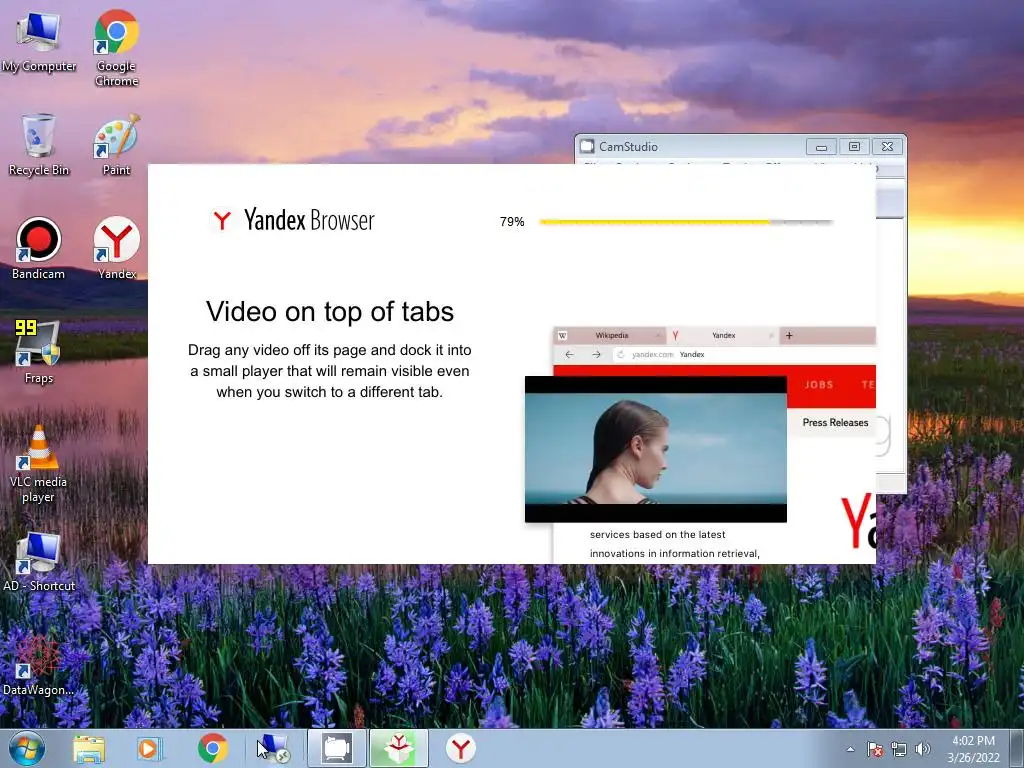The width and height of the screenshot is (1024, 768).
Task: Open My Computer desktop icon
Action: click(39, 42)
